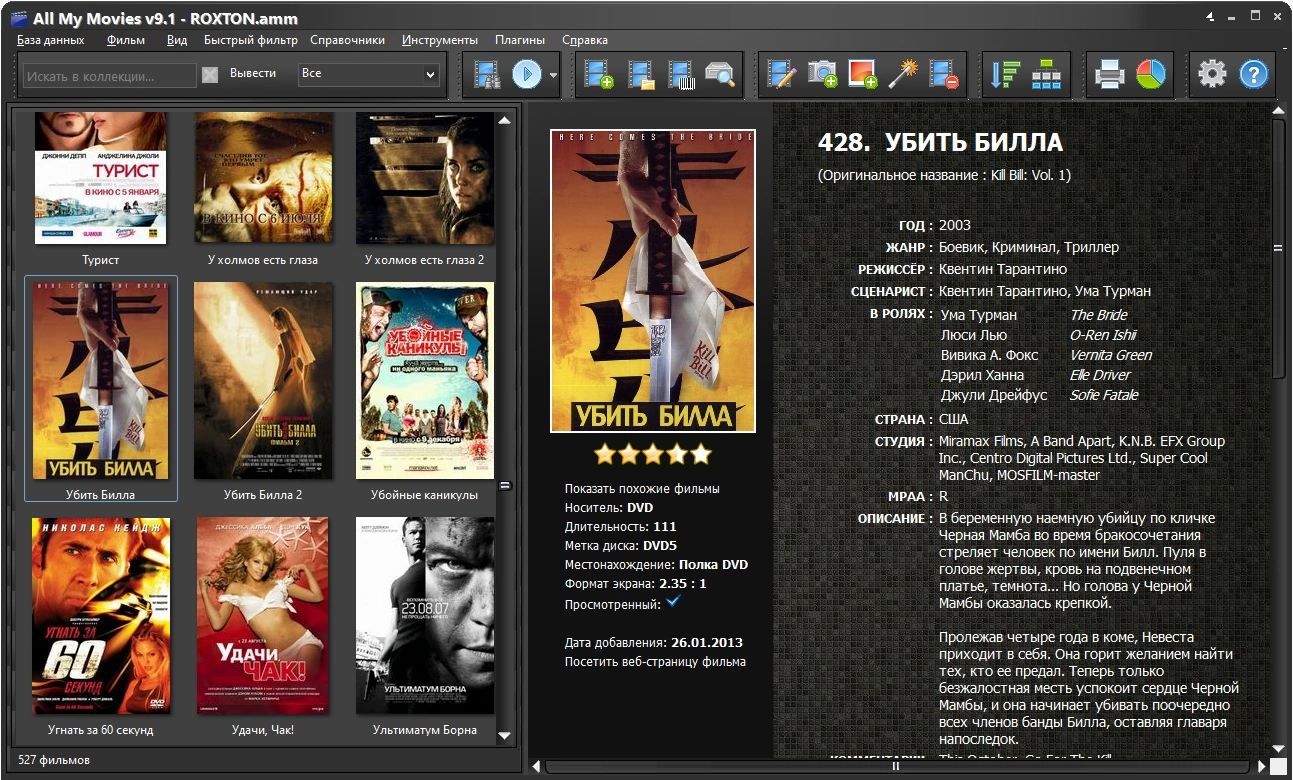Image resolution: width=1293 pixels, height=780 pixels.
Task: Toggle the 'Просмотренный' blue checkmark
Action: pos(673,602)
